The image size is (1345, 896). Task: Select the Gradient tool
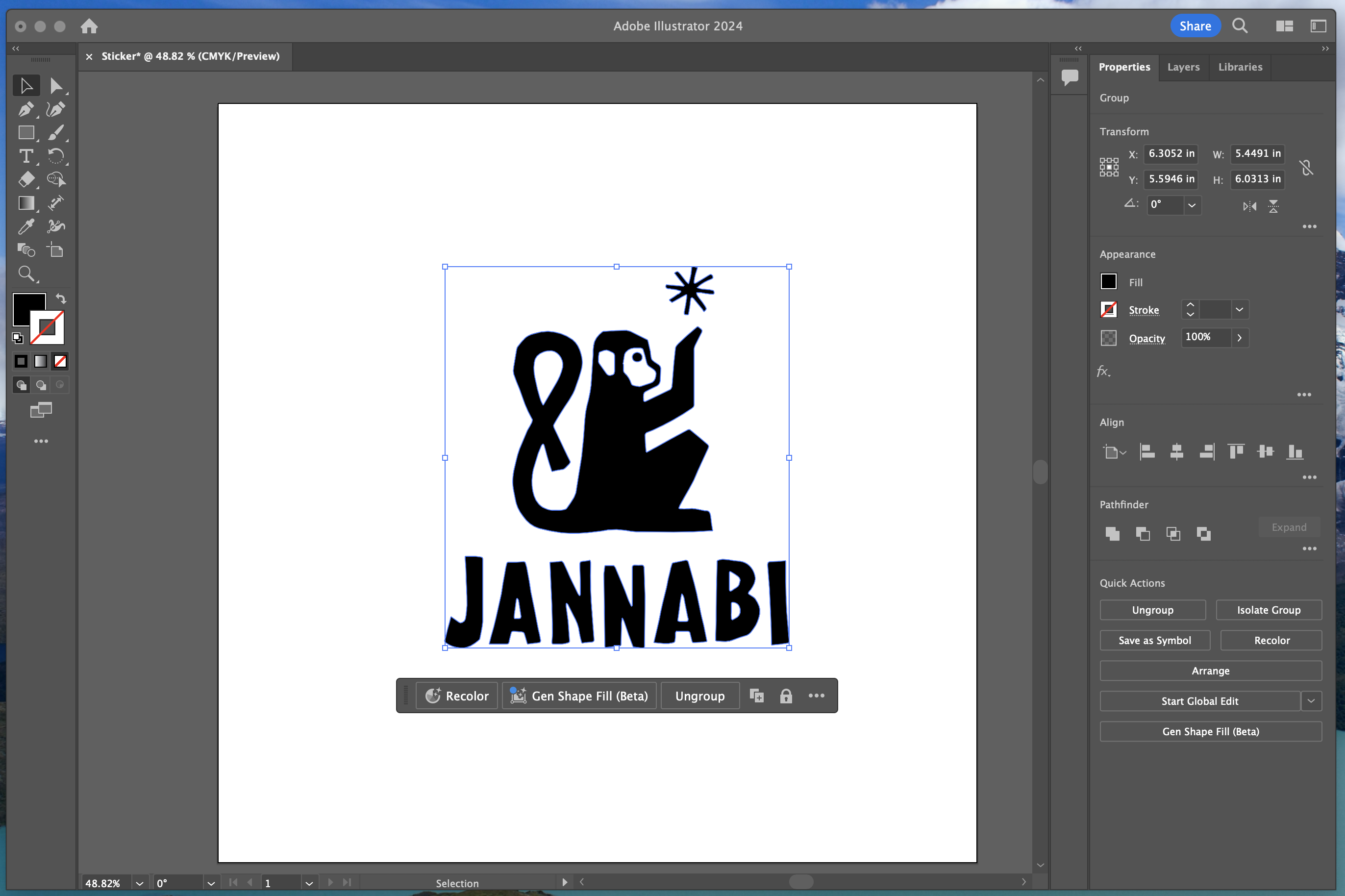[26, 203]
